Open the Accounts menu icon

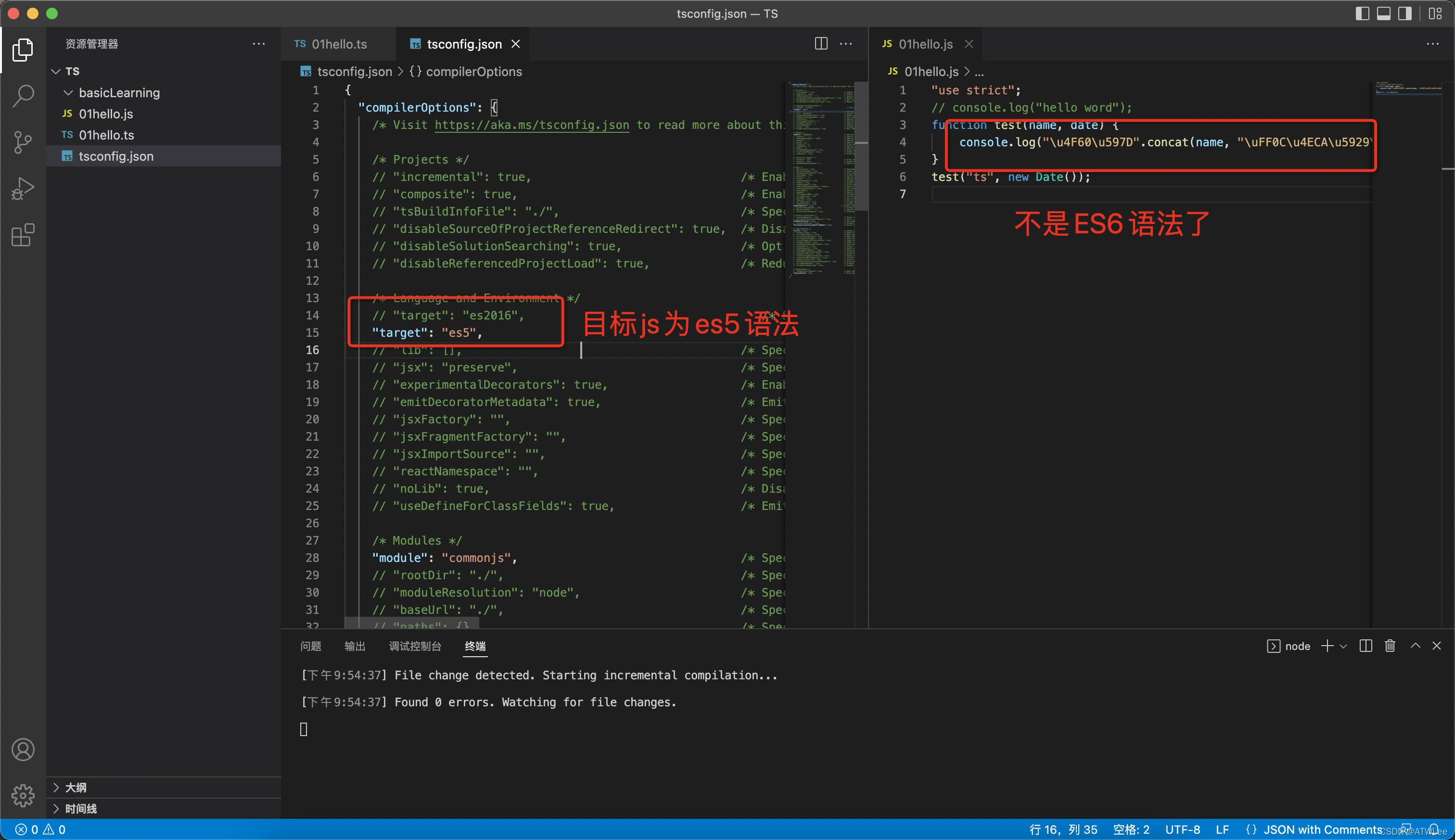(23, 750)
